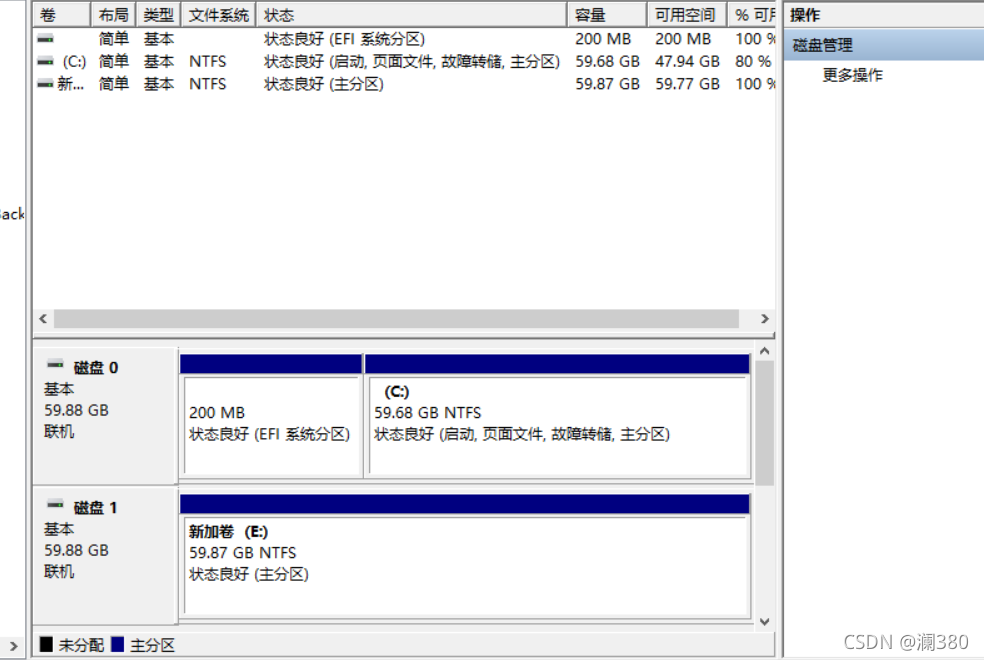Click the 59.87 GB capacity cell

(607, 83)
